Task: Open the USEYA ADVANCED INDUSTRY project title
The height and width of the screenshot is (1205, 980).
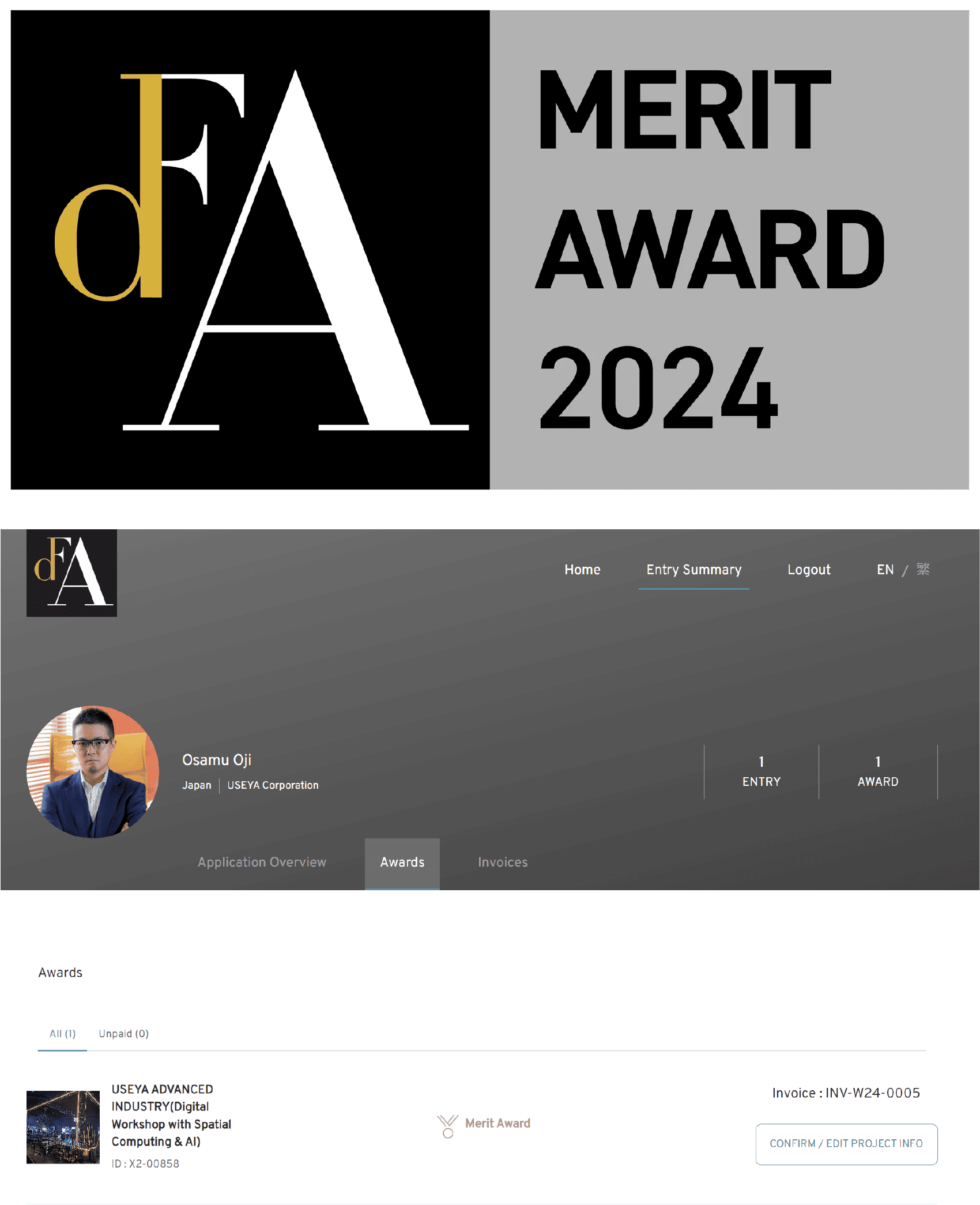Action: 171,1115
